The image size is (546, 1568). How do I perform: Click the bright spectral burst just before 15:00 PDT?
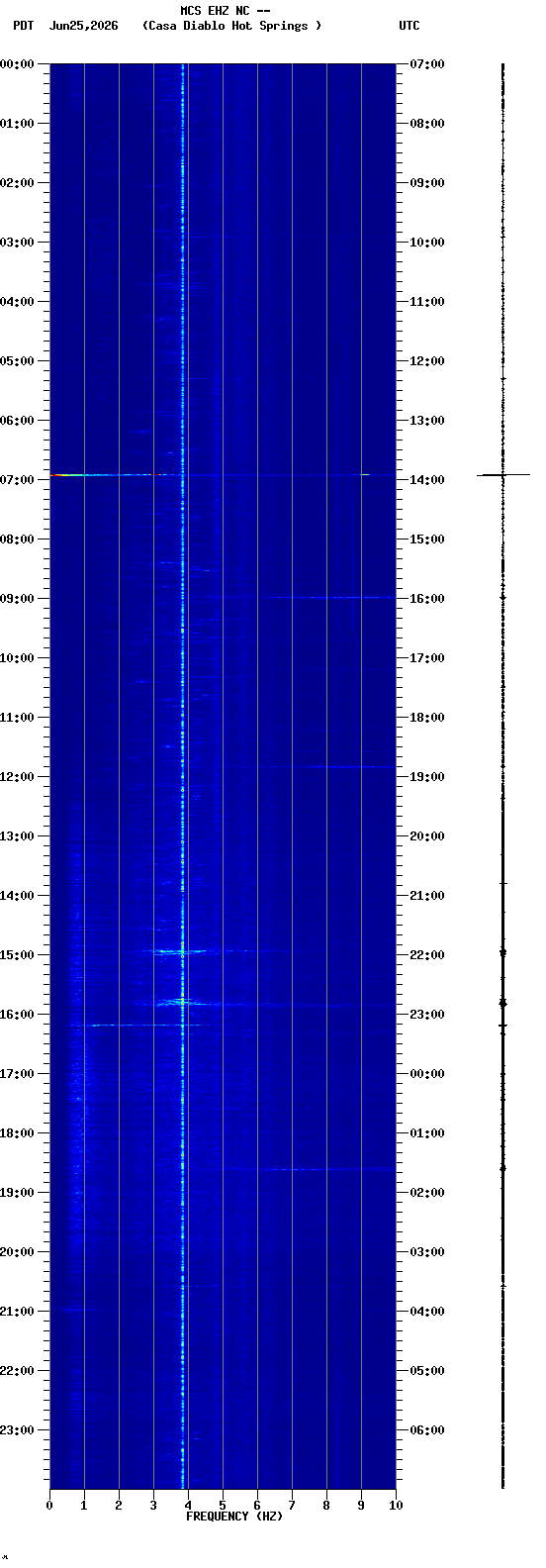point(181,951)
